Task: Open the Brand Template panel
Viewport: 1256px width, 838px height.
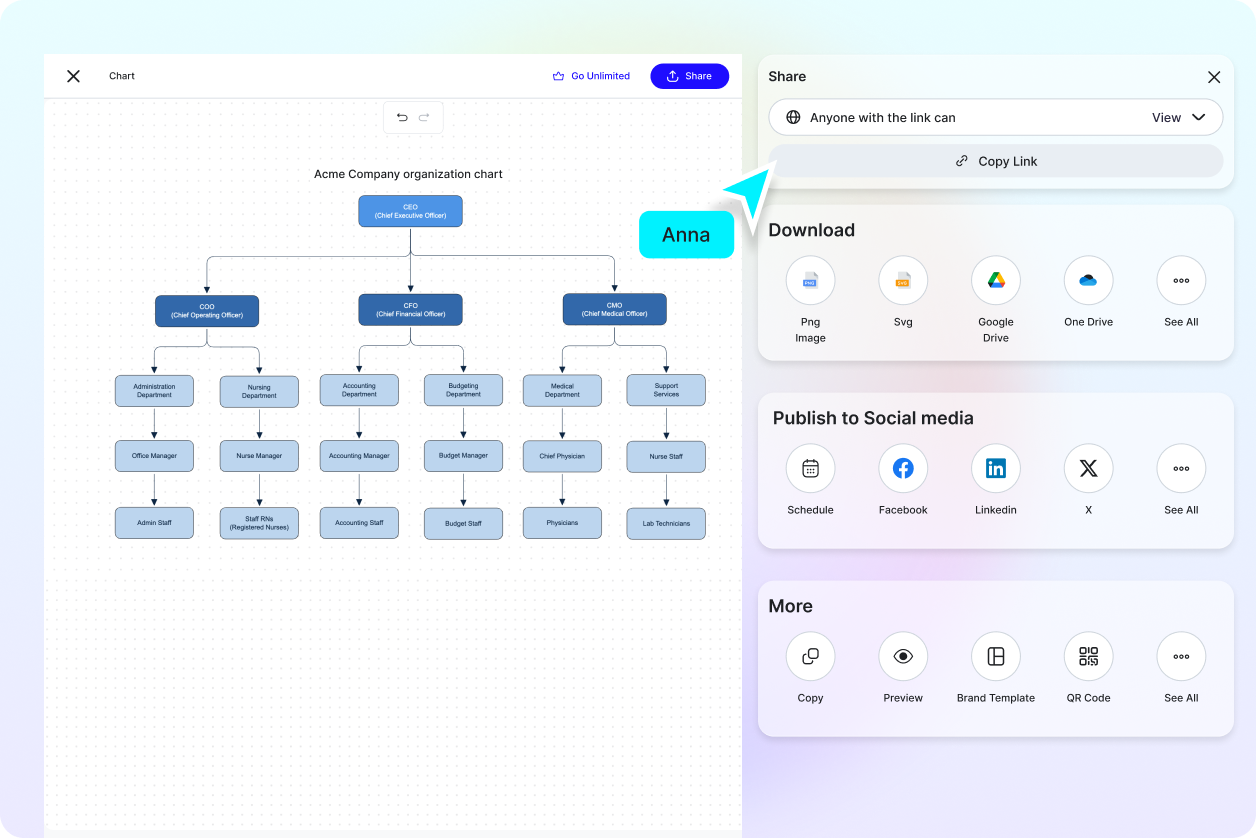Action: (x=995, y=656)
